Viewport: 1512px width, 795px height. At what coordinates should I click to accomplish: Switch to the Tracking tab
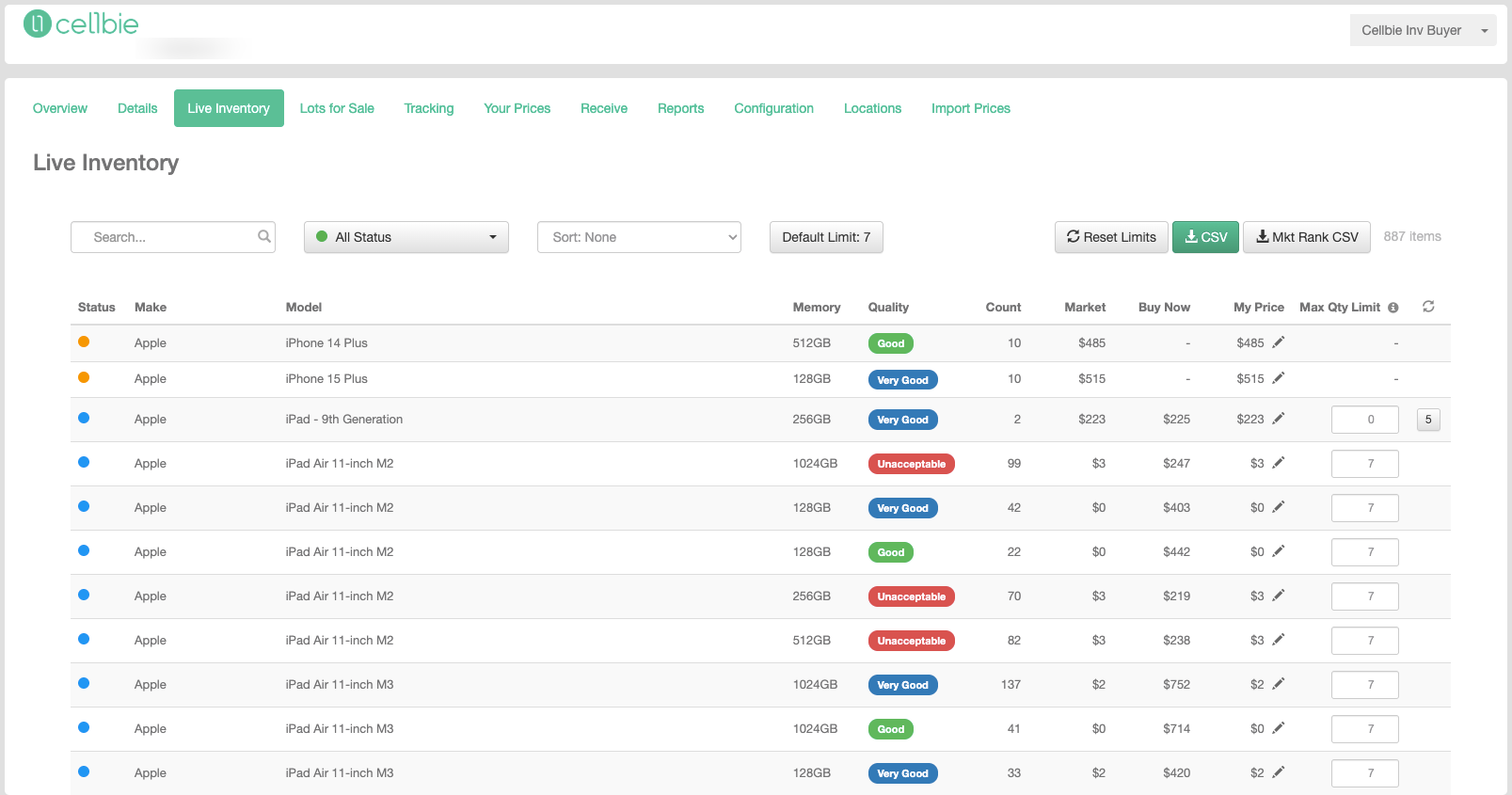[x=429, y=108]
